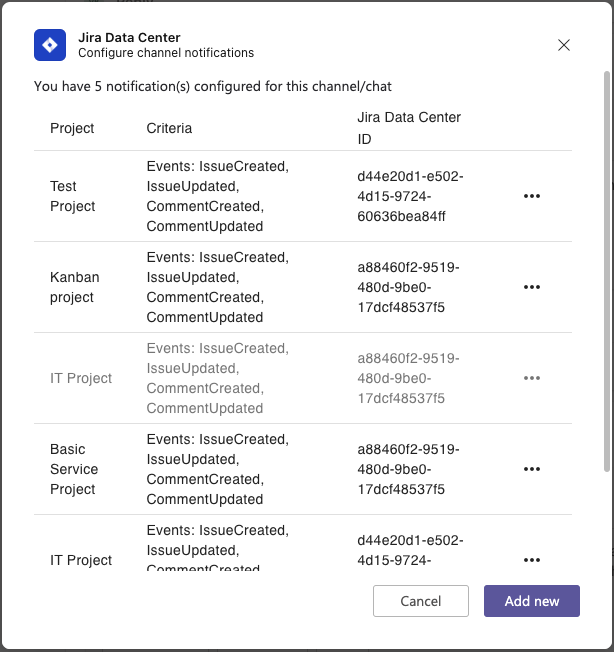Click the Cancel button

(x=421, y=601)
